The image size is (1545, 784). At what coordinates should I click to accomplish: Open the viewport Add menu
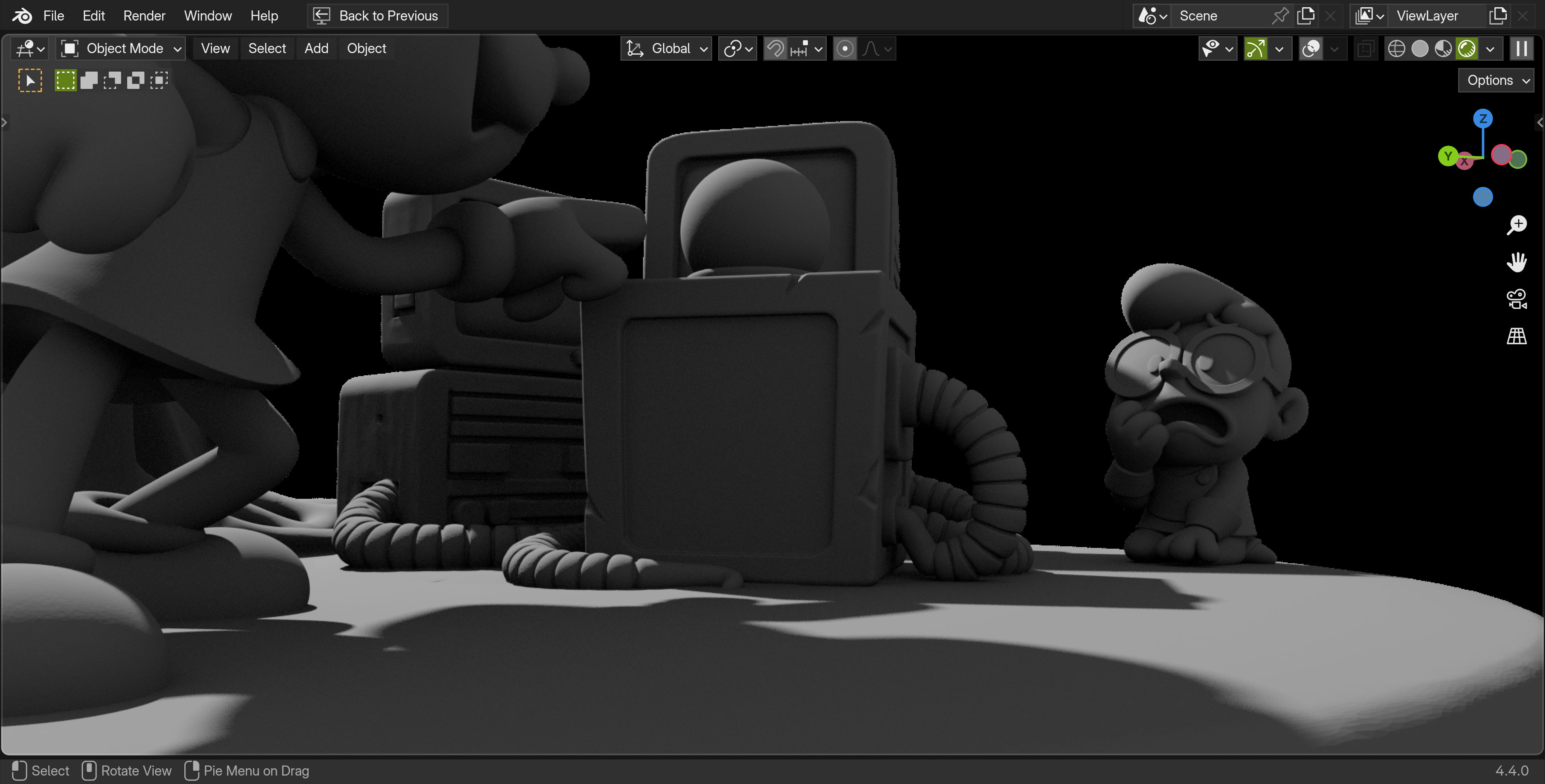[x=316, y=49]
